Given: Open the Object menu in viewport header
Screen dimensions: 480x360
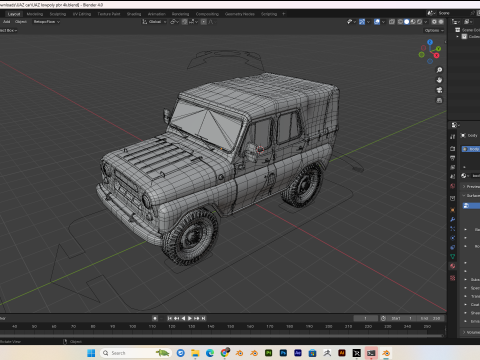Looking at the screenshot, I should coord(21,22).
